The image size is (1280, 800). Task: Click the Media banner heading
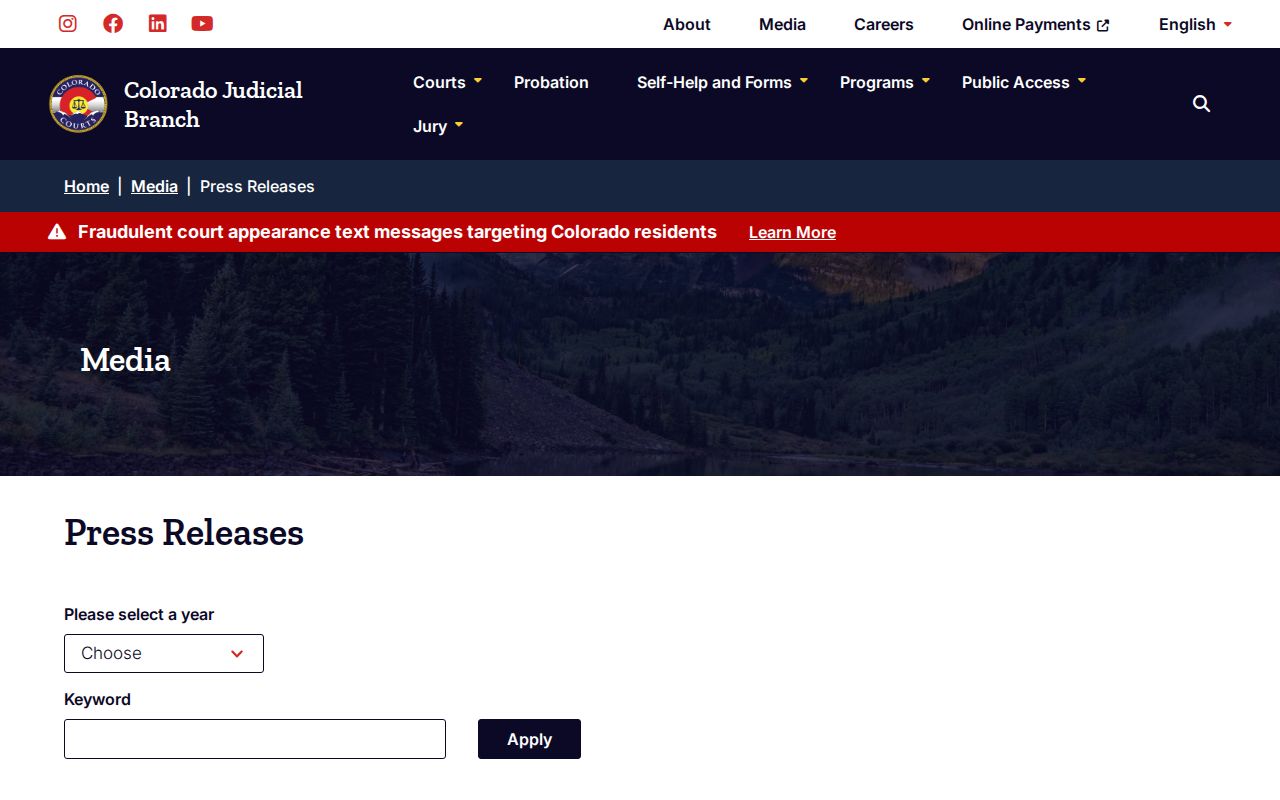tap(126, 360)
